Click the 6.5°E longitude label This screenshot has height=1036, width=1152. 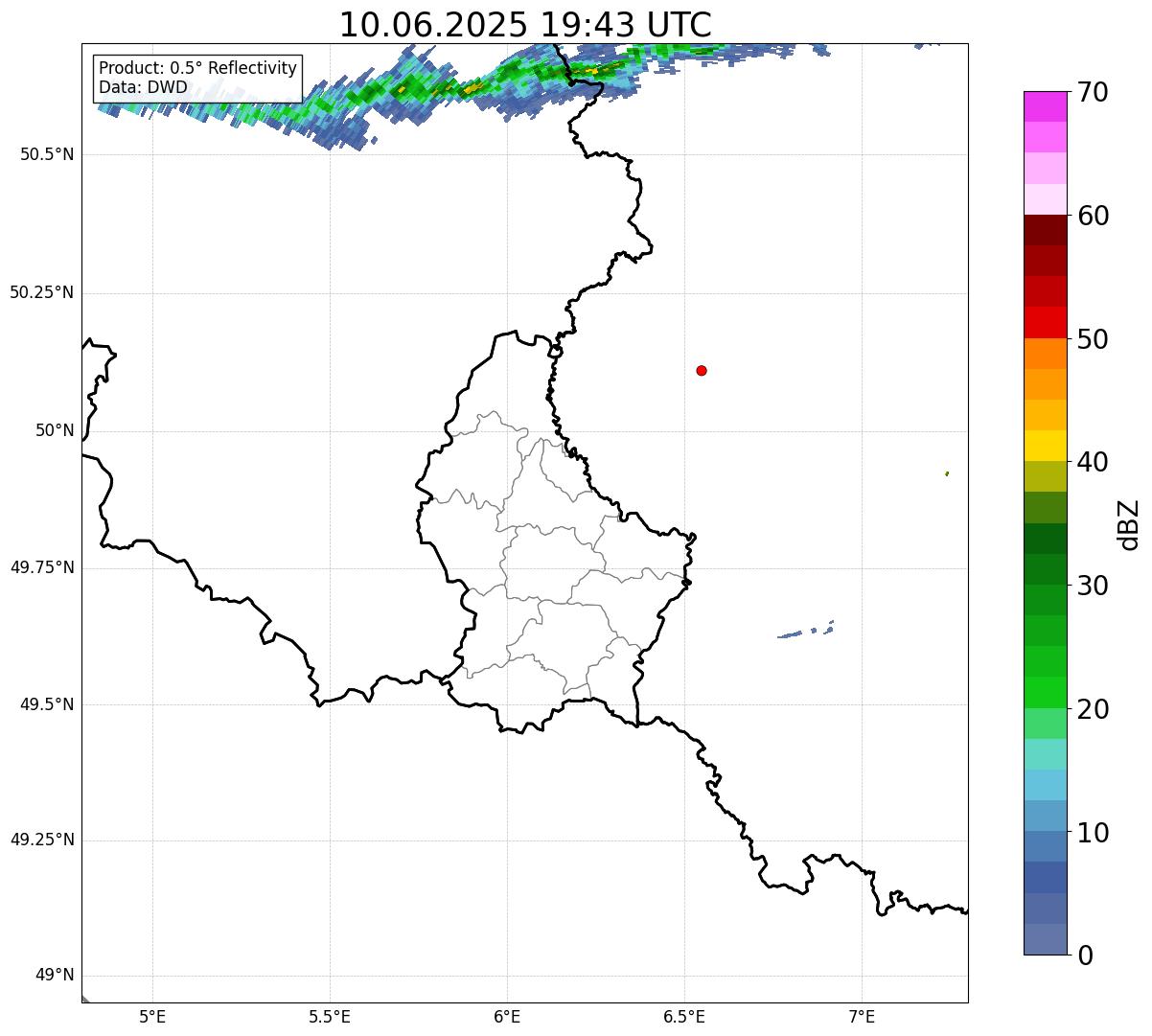684,1016
